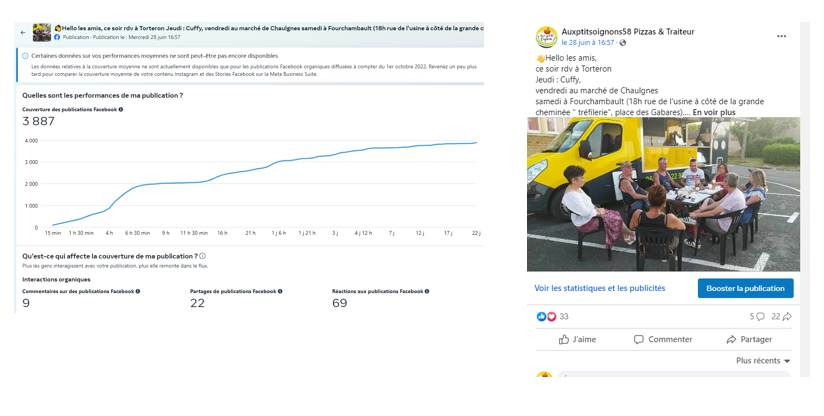Click the back arrow in insights header

(23, 33)
